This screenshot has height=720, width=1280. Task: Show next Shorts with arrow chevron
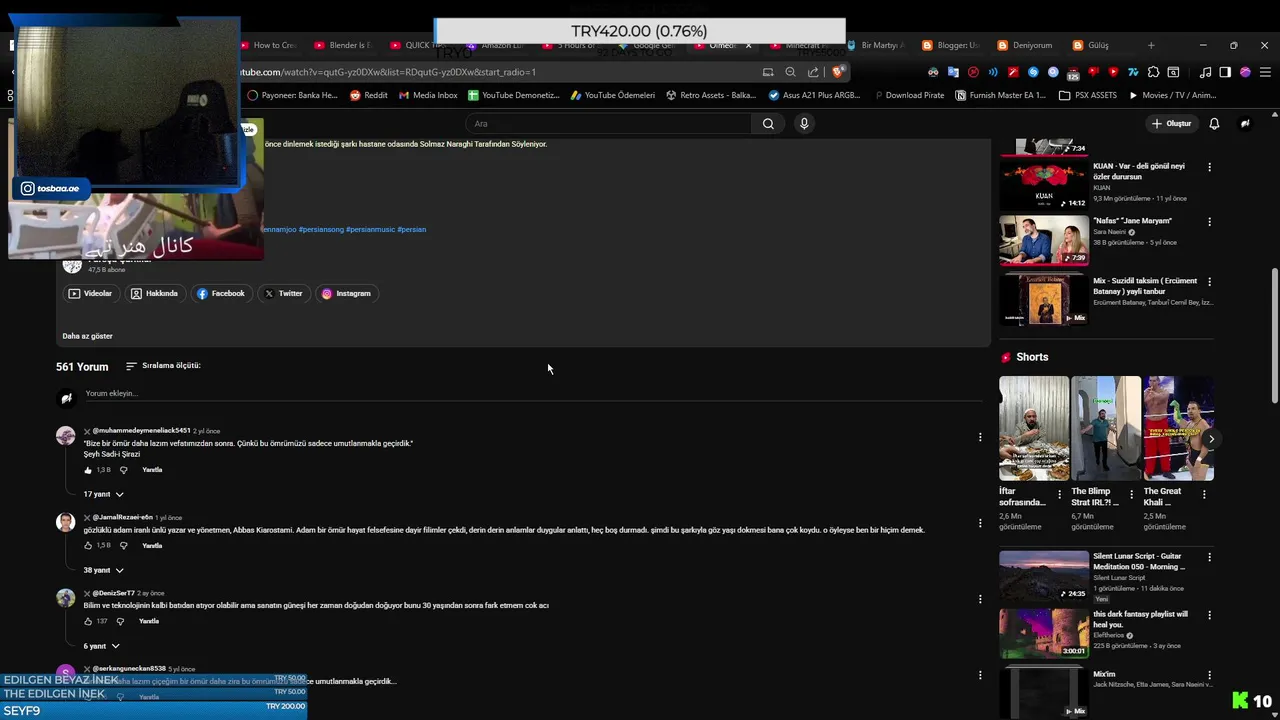(1211, 439)
